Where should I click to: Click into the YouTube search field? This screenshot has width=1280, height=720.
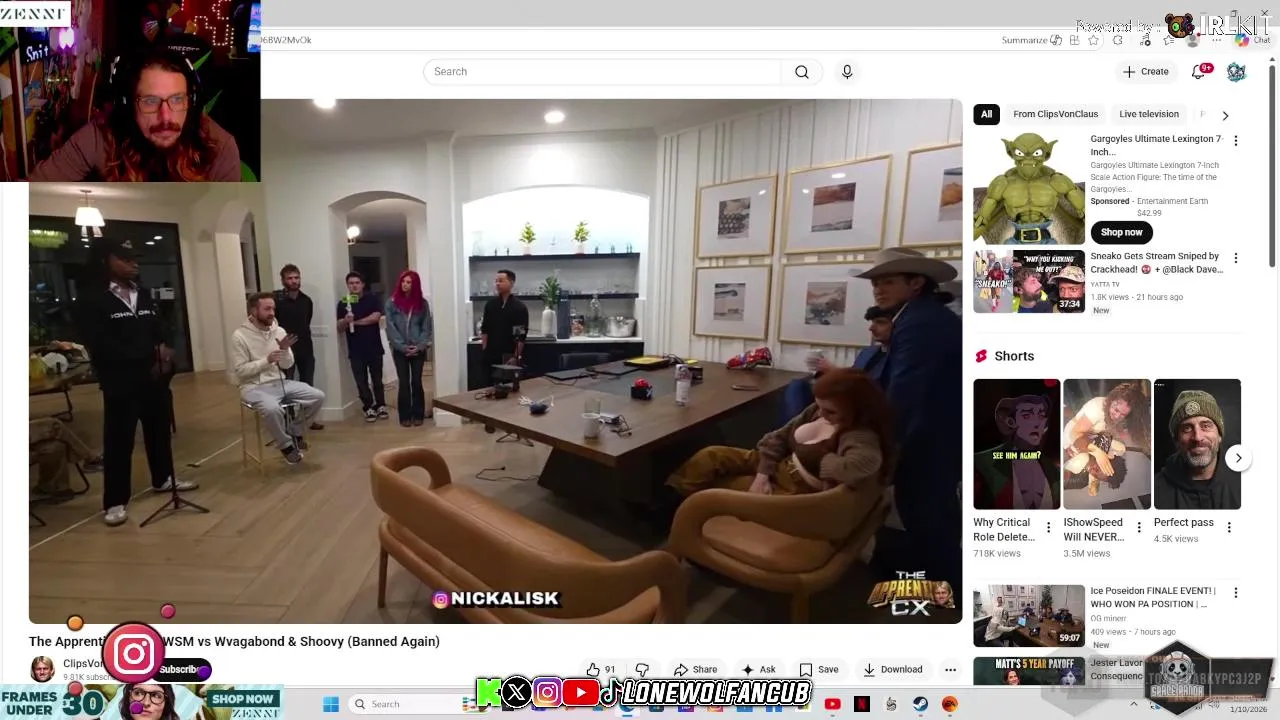pyautogui.click(x=602, y=72)
